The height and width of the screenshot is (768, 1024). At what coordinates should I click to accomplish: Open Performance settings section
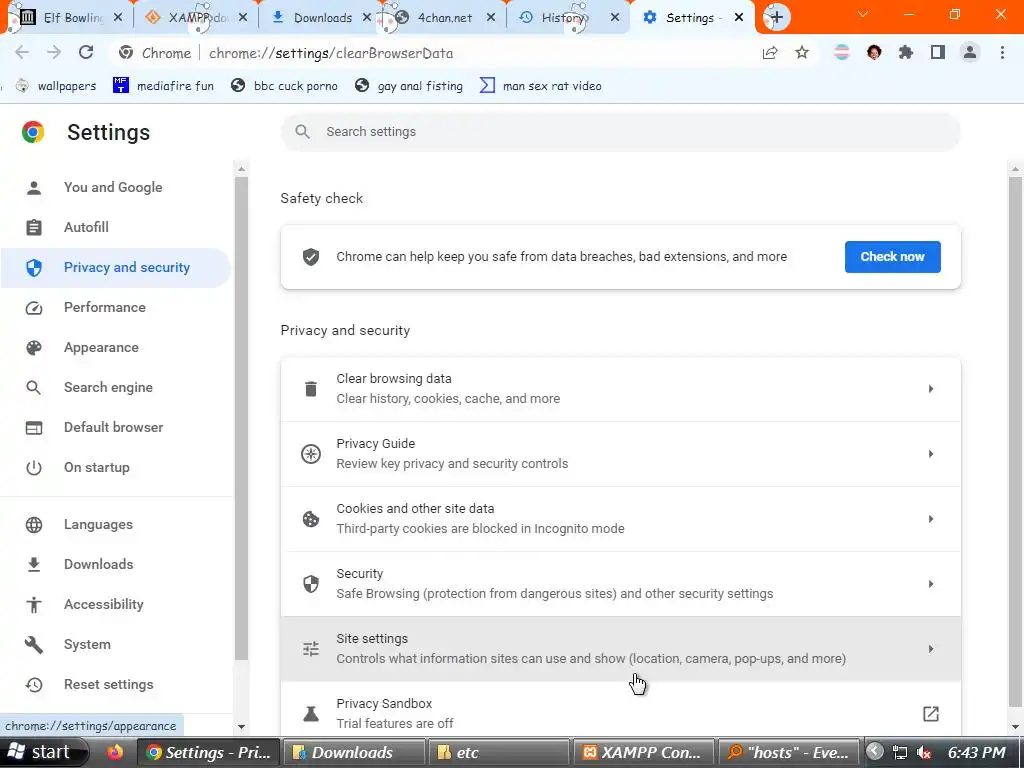point(115,308)
